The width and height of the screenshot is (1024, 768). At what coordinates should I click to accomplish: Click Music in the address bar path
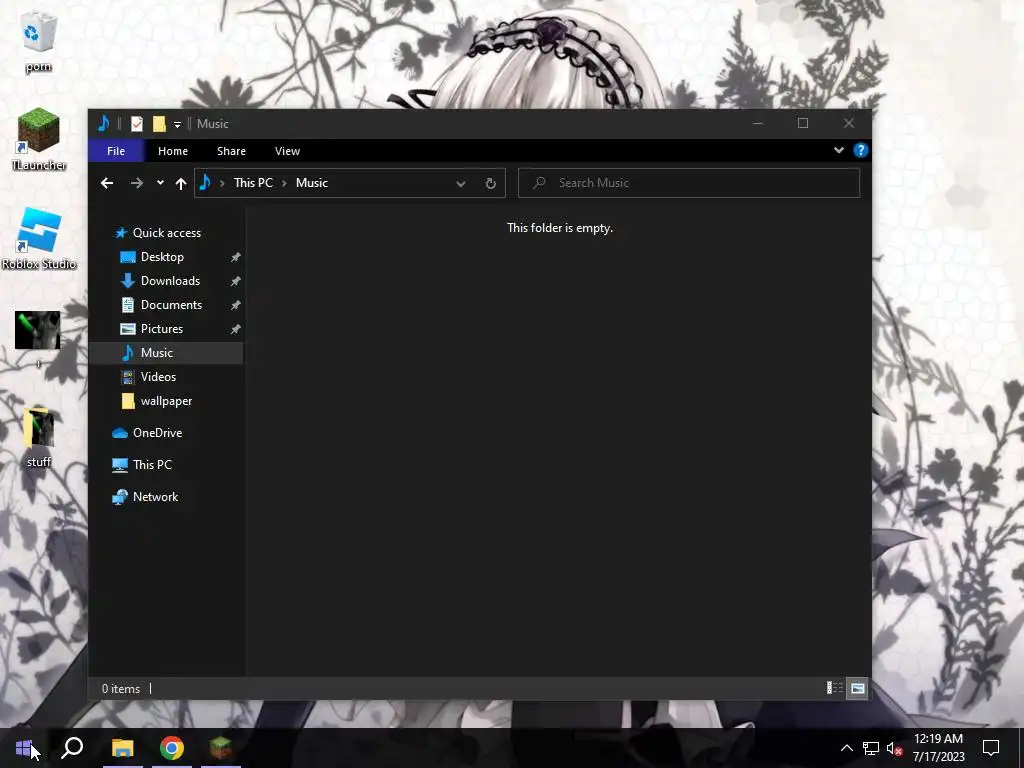click(x=312, y=183)
